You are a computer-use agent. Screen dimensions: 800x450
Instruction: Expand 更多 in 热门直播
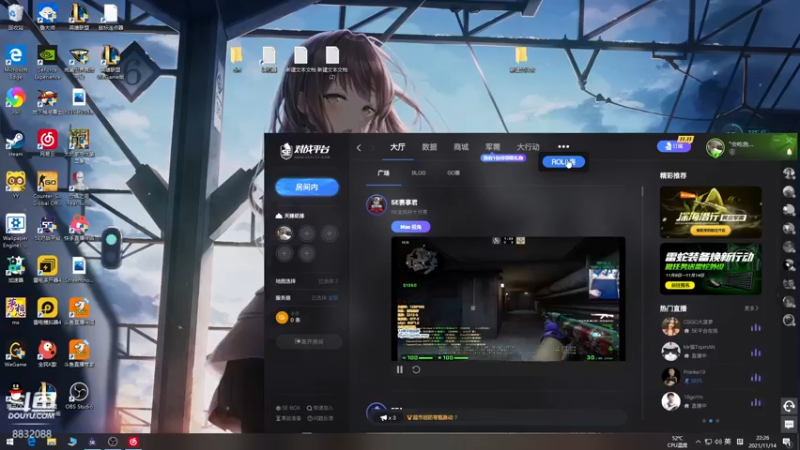pyautogui.click(x=752, y=308)
